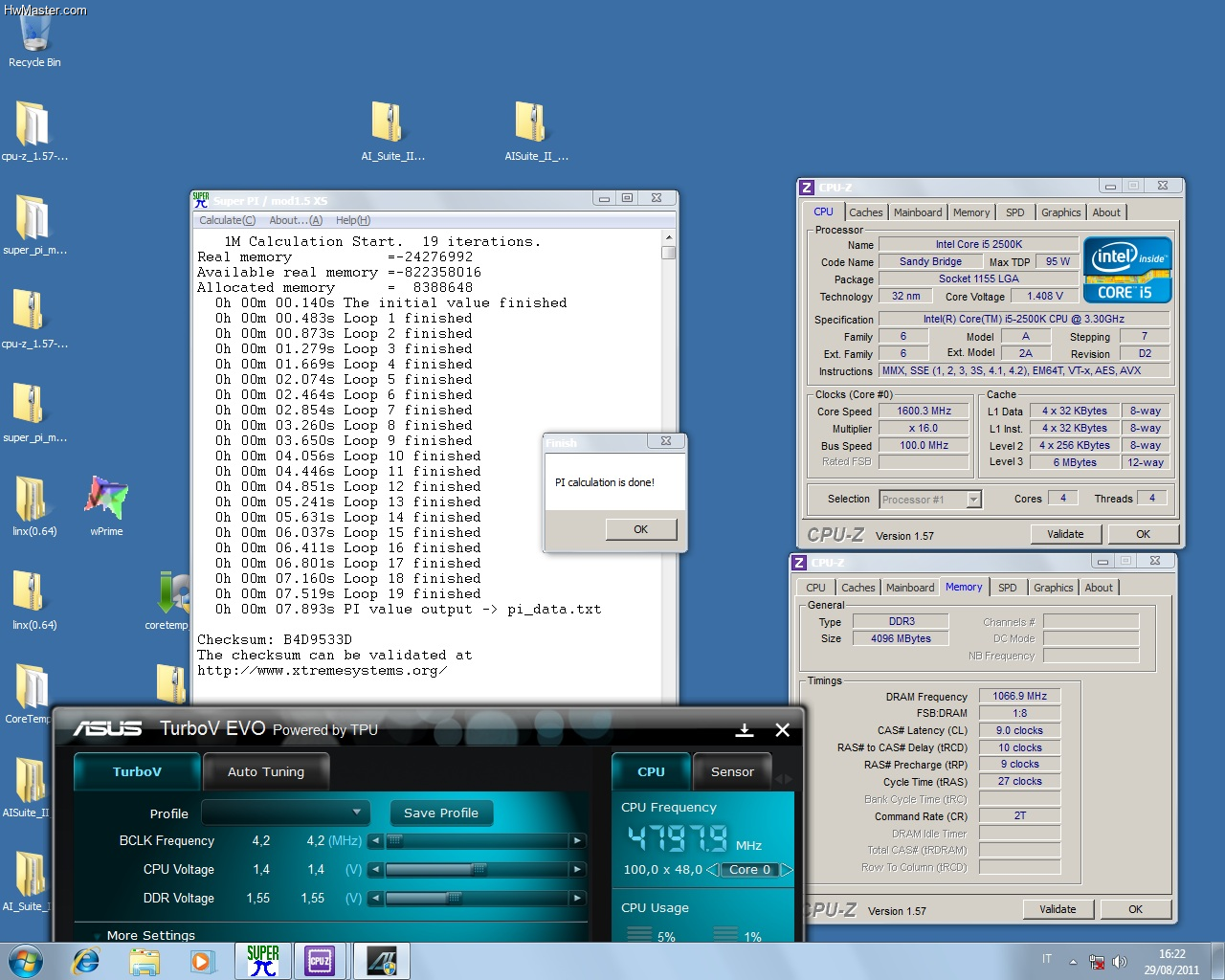Click the DDR Voltage slider handle
The width and height of the screenshot is (1225, 980).
pos(455,899)
